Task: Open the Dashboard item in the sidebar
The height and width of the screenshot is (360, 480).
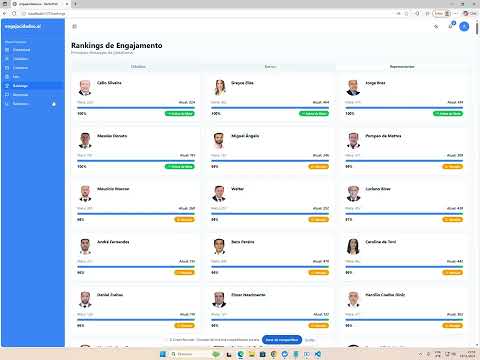Action: (x=33, y=50)
